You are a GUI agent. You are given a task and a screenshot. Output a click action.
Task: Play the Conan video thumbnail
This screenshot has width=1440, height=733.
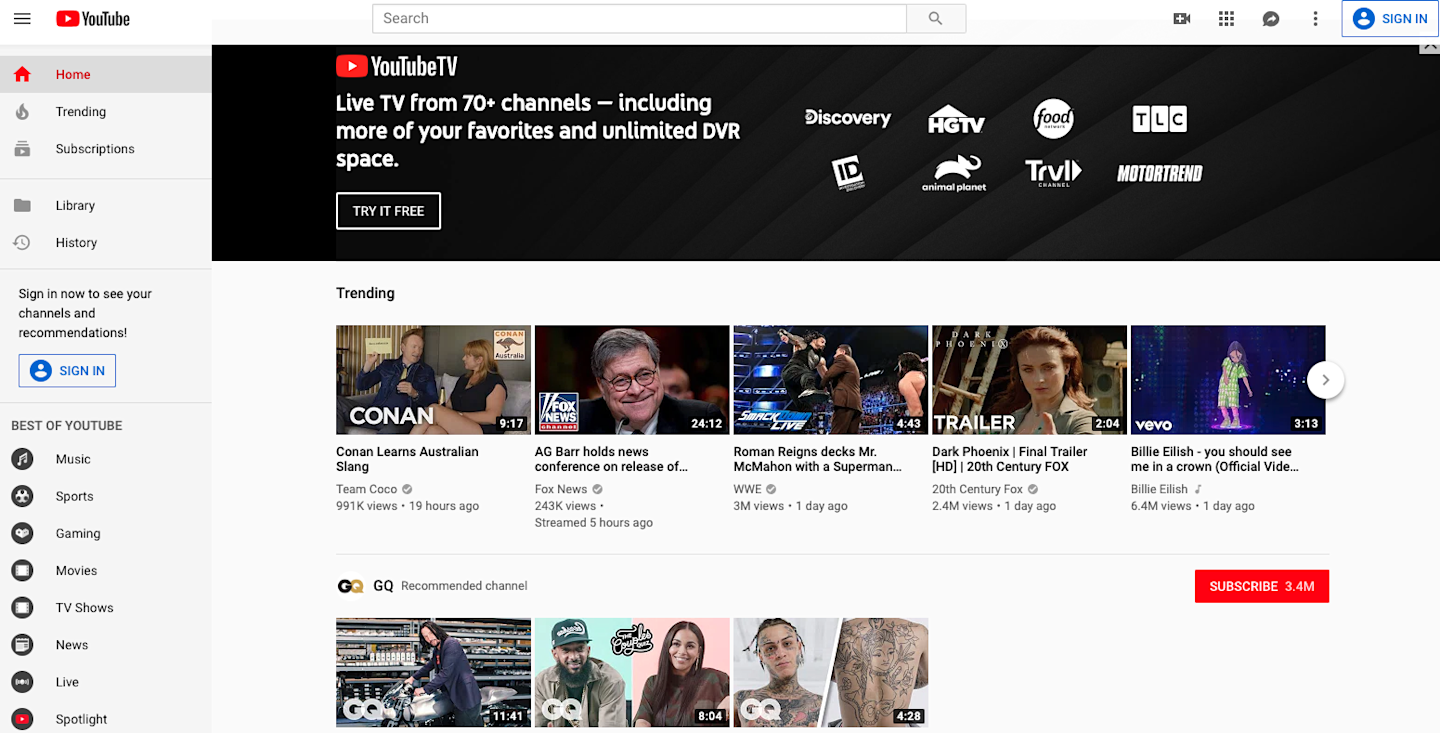tap(433, 380)
